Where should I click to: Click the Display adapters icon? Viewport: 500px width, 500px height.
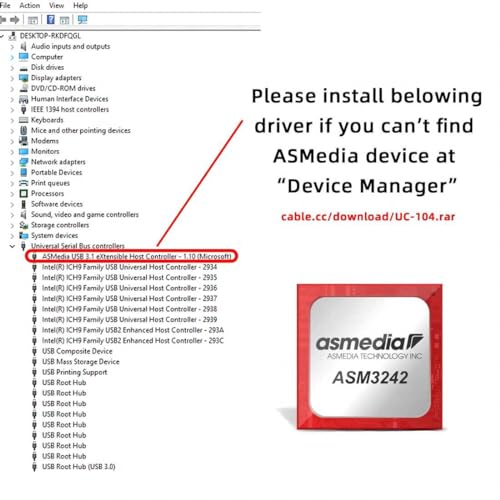tap(24, 78)
